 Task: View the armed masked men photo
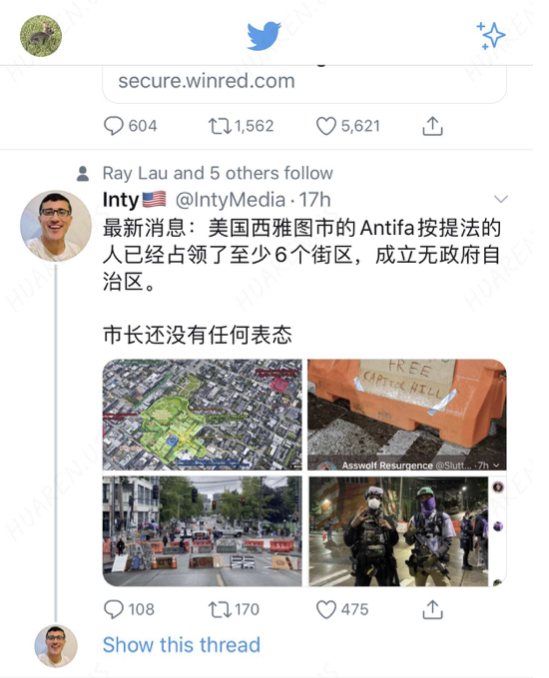click(x=407, y=531)
